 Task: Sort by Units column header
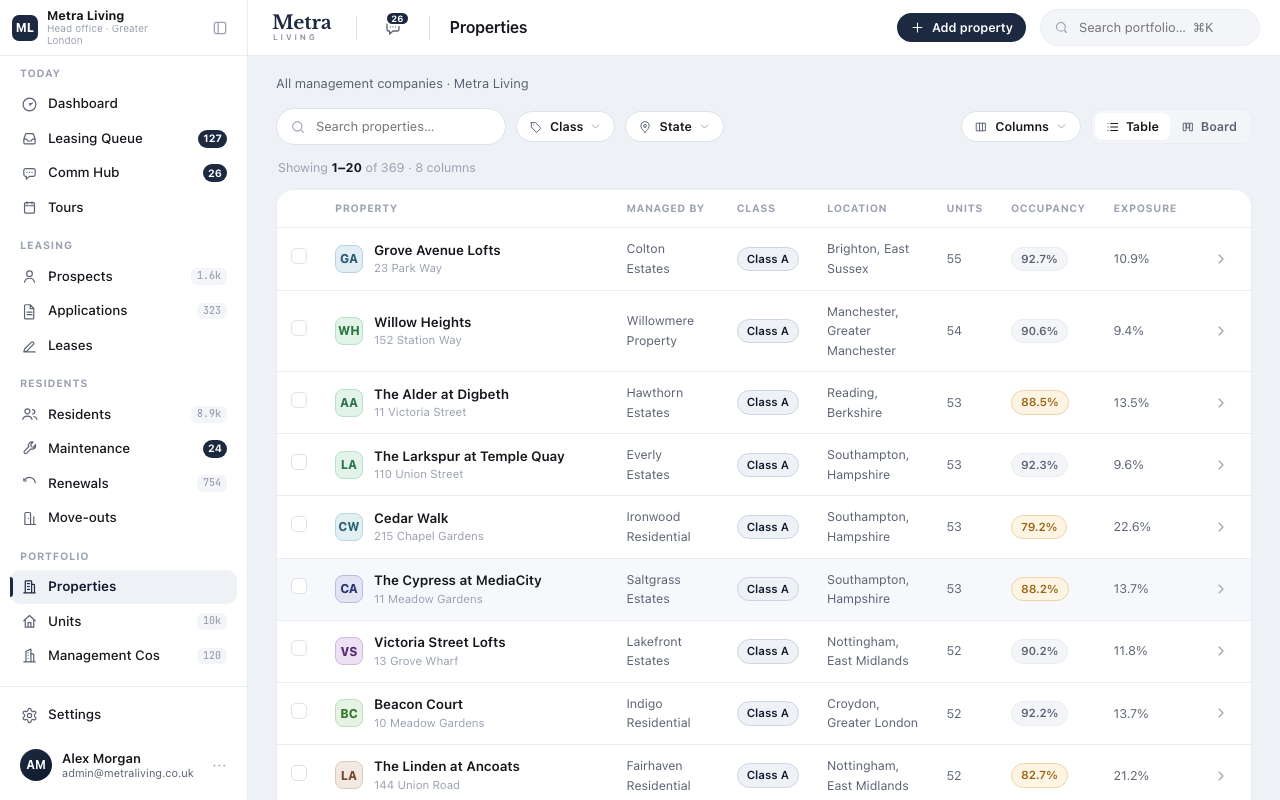click(x=965, y=209)
